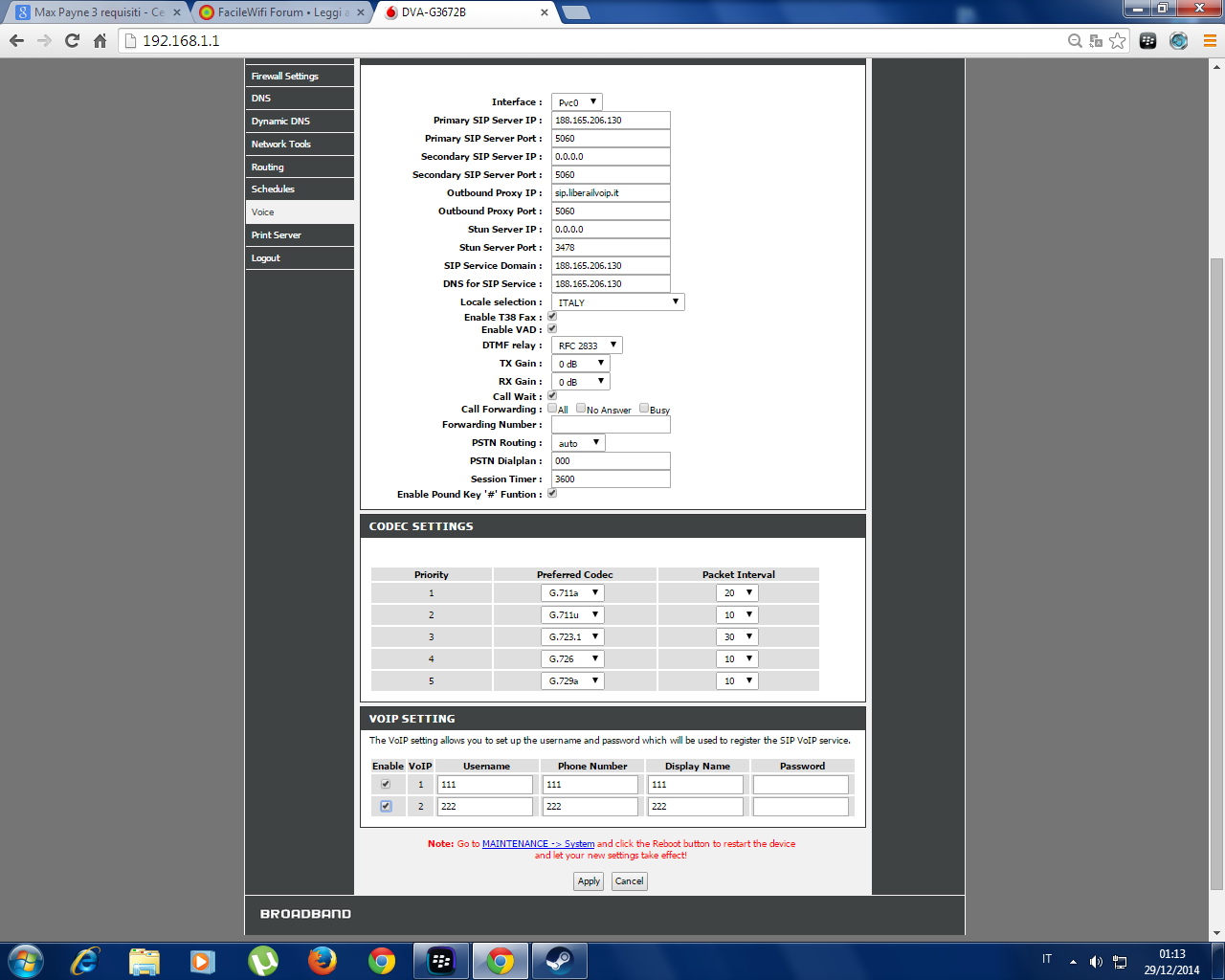Image resolution: width=1225 pixels, height=980 pixels.
Task: Open BlackBerry app in the taskbar
Action: 441,960
